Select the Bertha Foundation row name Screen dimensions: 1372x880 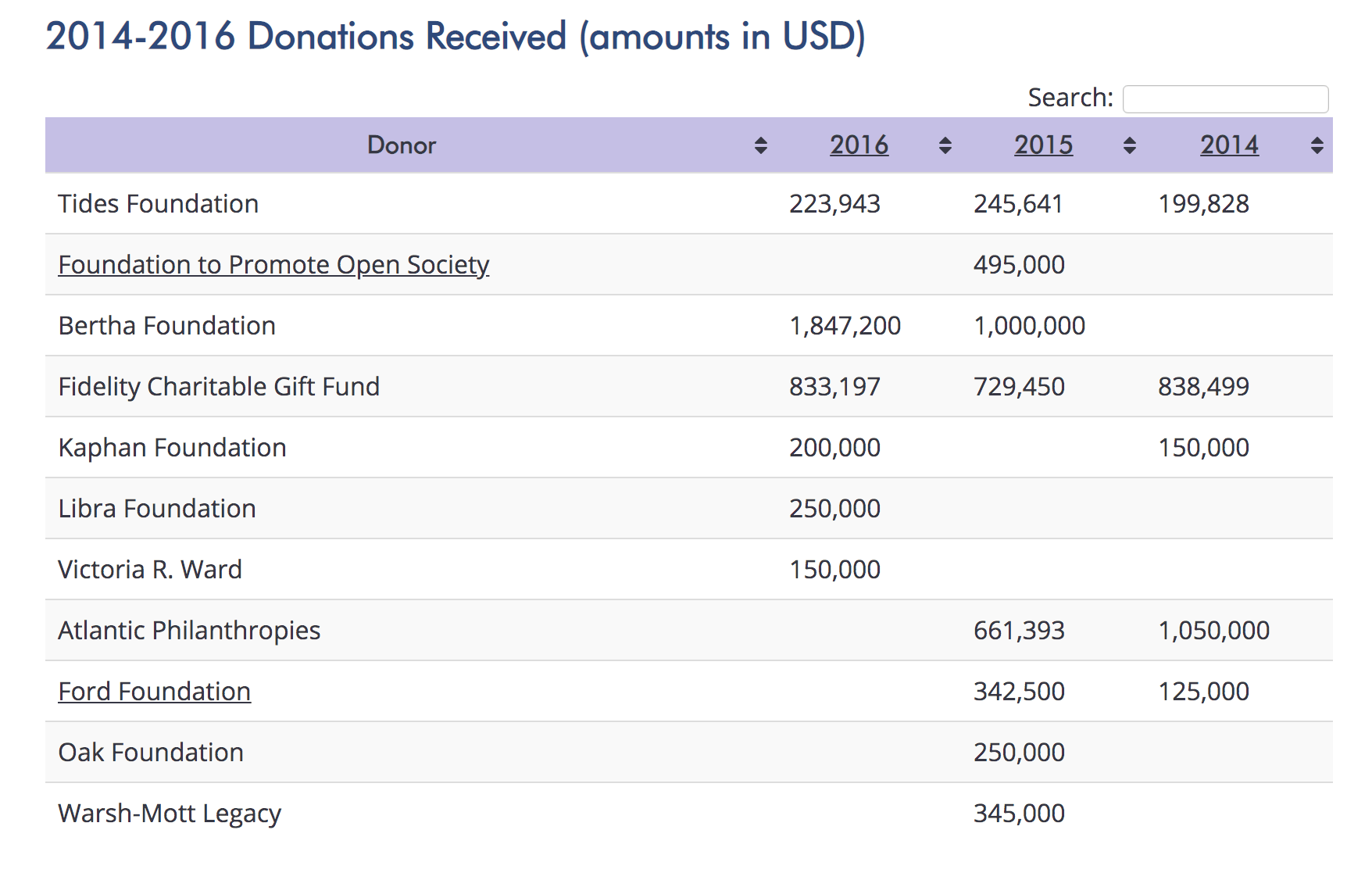pos(166,326)
